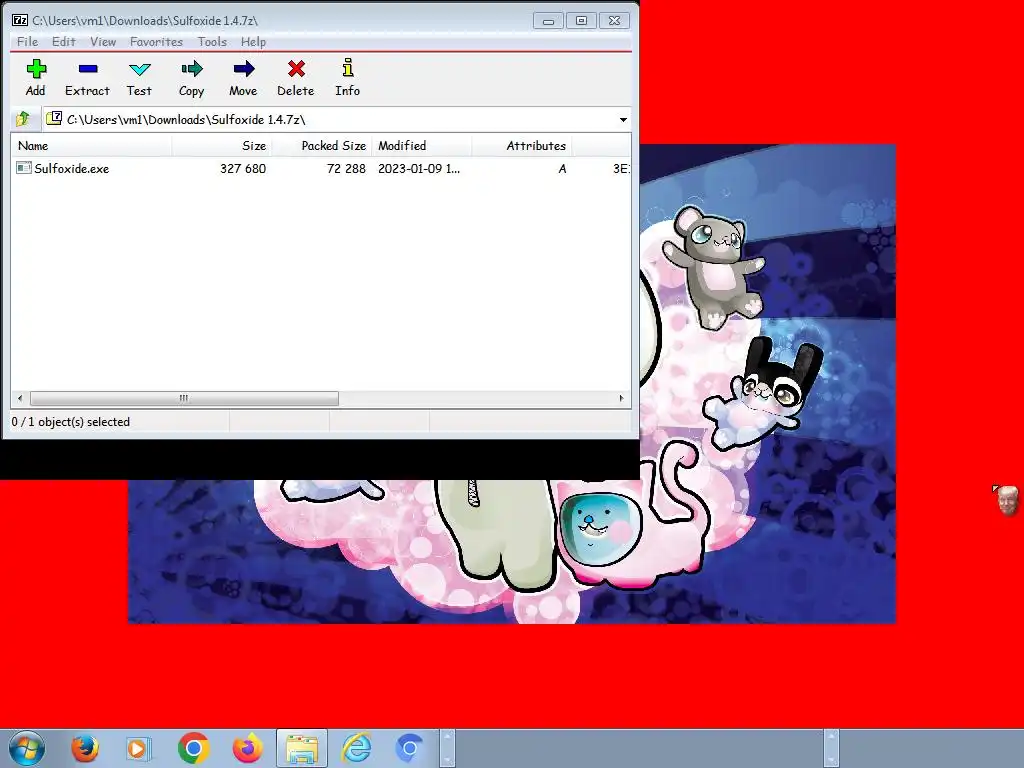The height and width of the screenshot is (768, 1024).
Task: Sort by Attributes column header
Action: click(x=522, y=146)
